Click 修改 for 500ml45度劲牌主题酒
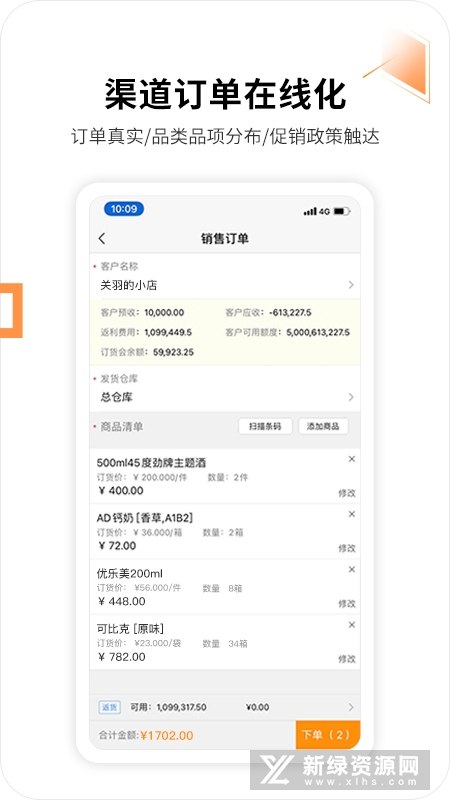Viewport: 450px width, 800px height. point(347,493)
